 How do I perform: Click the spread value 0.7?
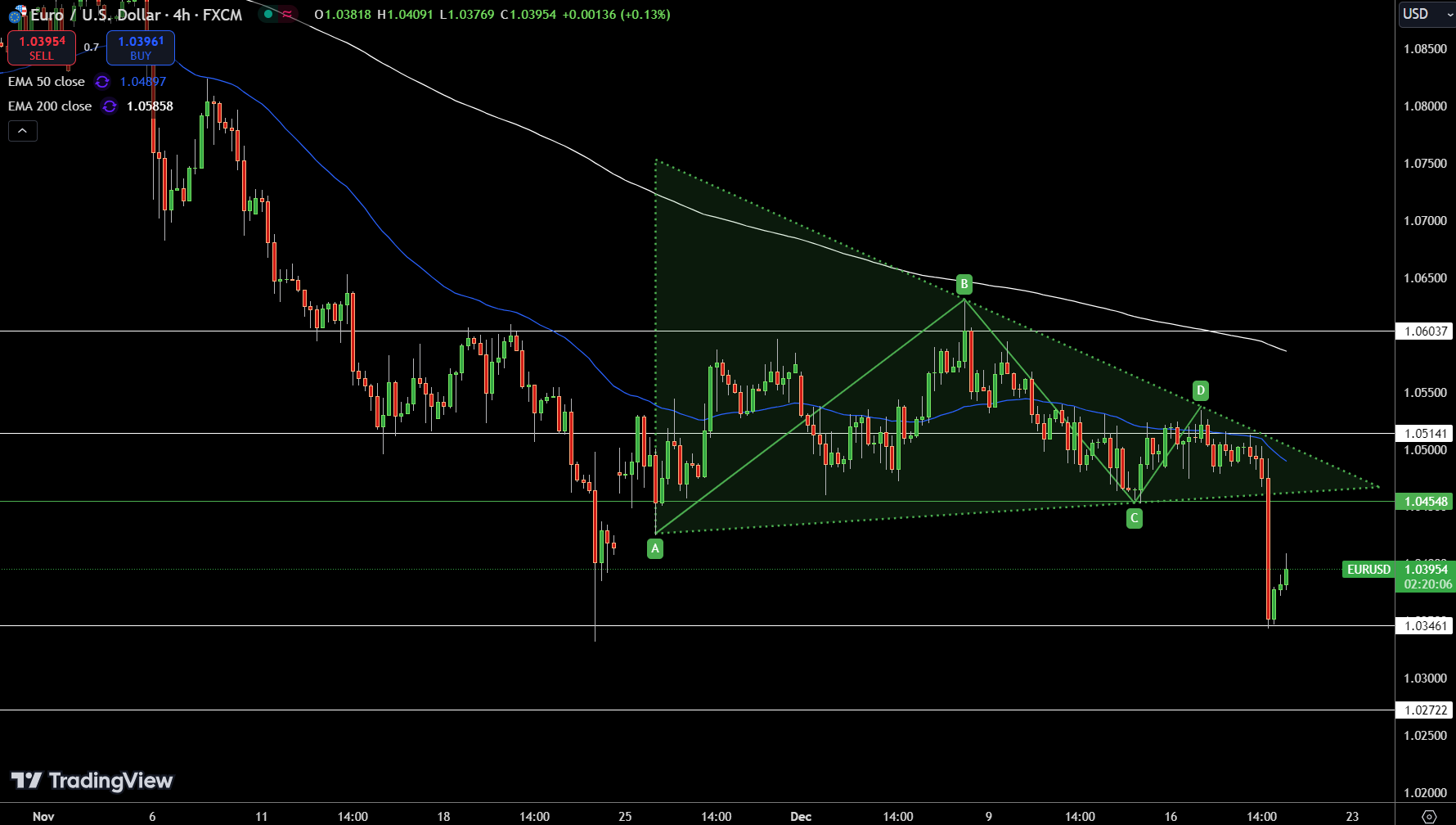coord(92,47)
